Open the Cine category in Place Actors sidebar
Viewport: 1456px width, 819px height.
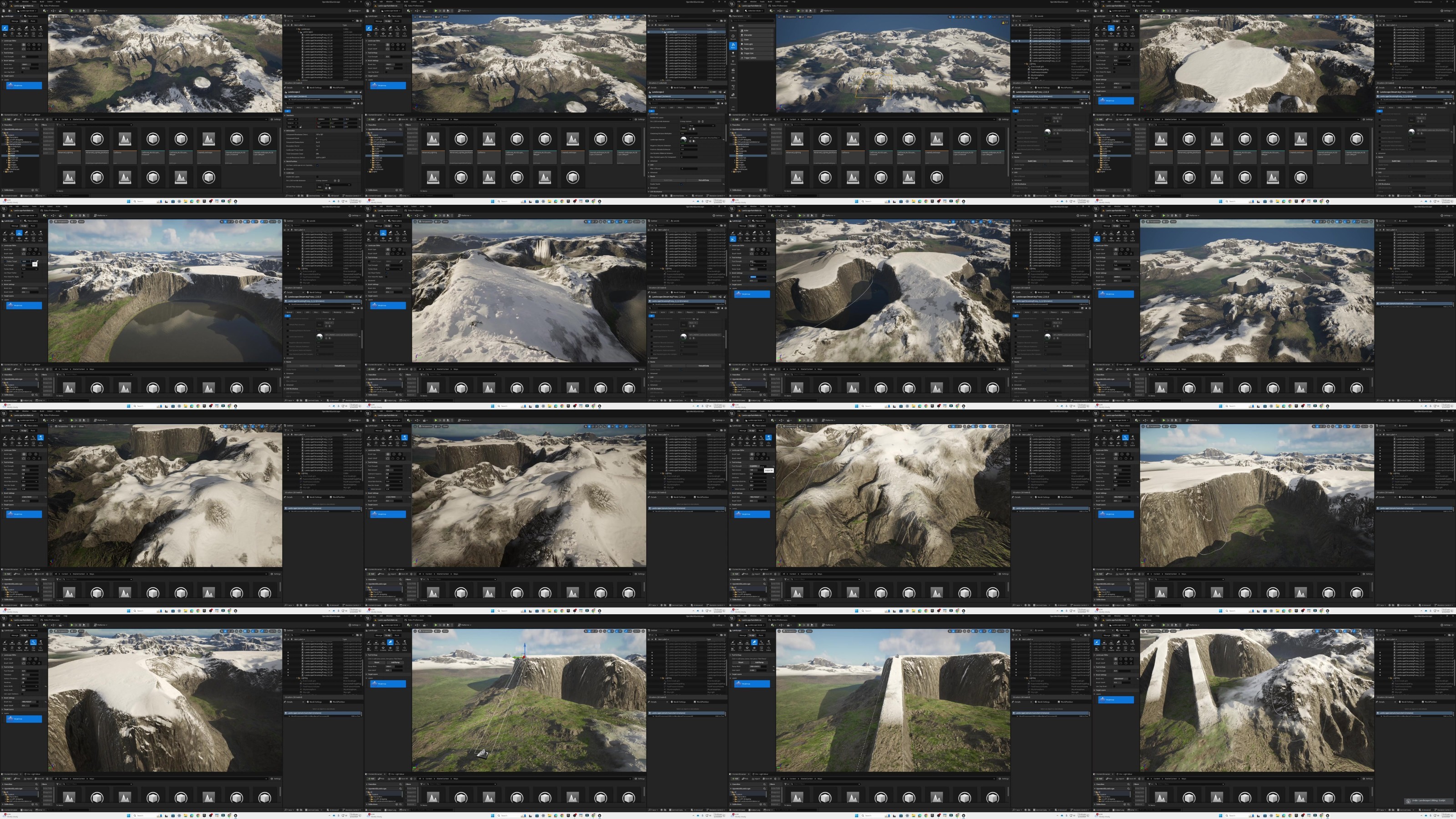[x=733, y=71]
